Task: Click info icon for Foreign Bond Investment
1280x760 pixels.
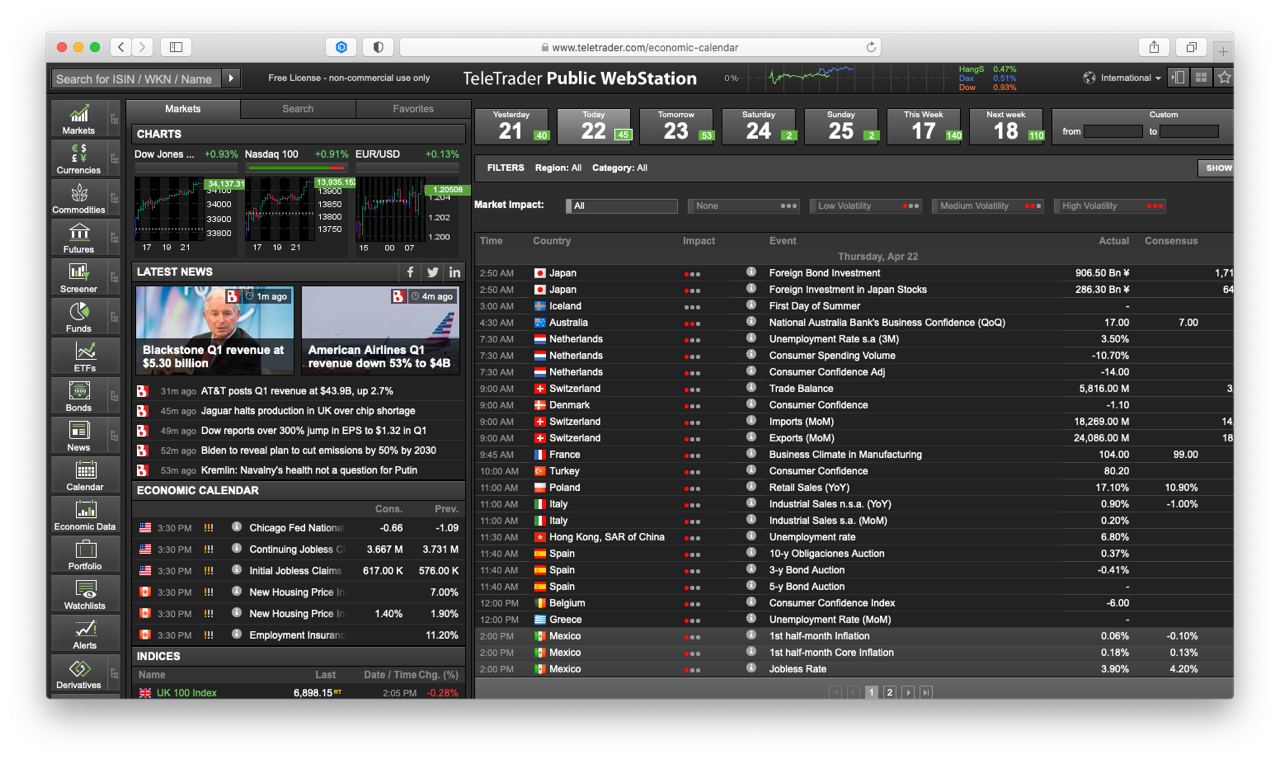Action: [x=751, y=272]
